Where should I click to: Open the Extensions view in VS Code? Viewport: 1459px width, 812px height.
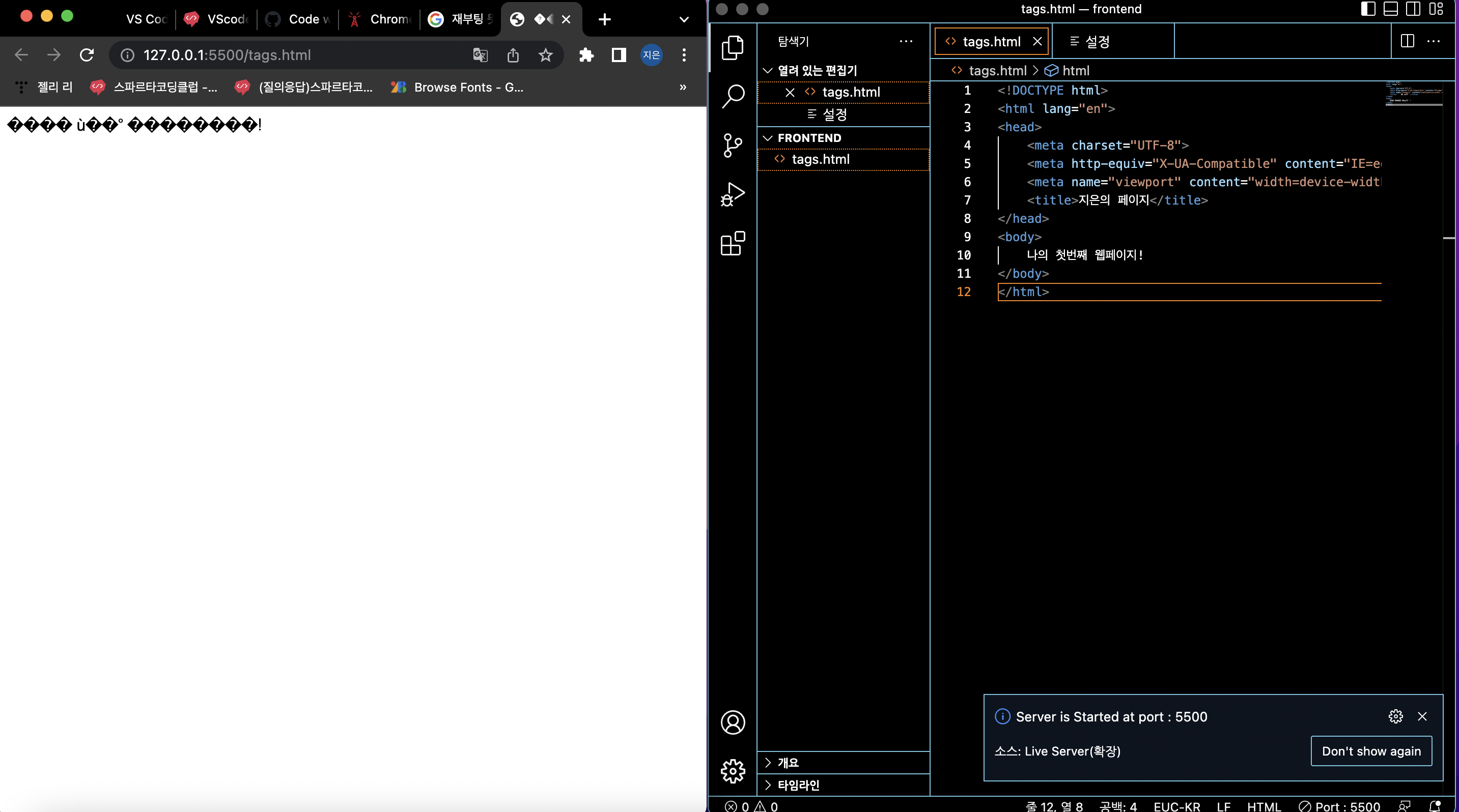point(733,243)
